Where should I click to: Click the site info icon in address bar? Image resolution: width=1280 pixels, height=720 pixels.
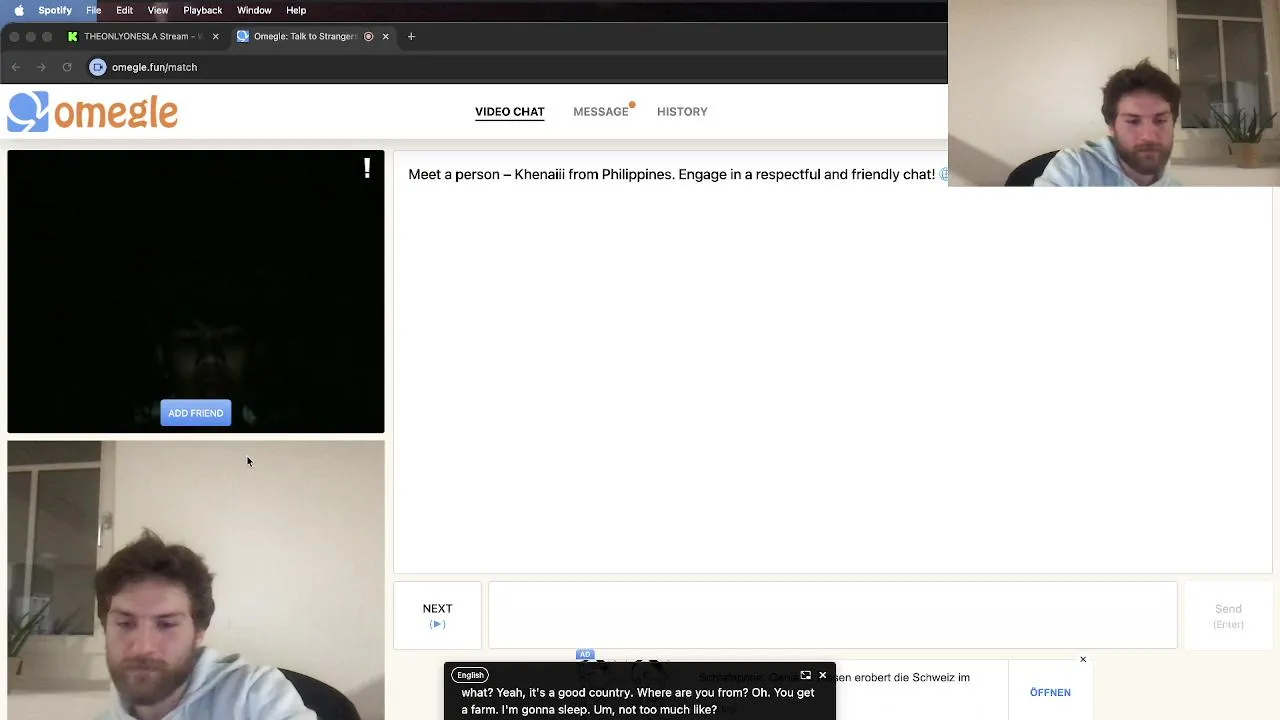(98, 67)
